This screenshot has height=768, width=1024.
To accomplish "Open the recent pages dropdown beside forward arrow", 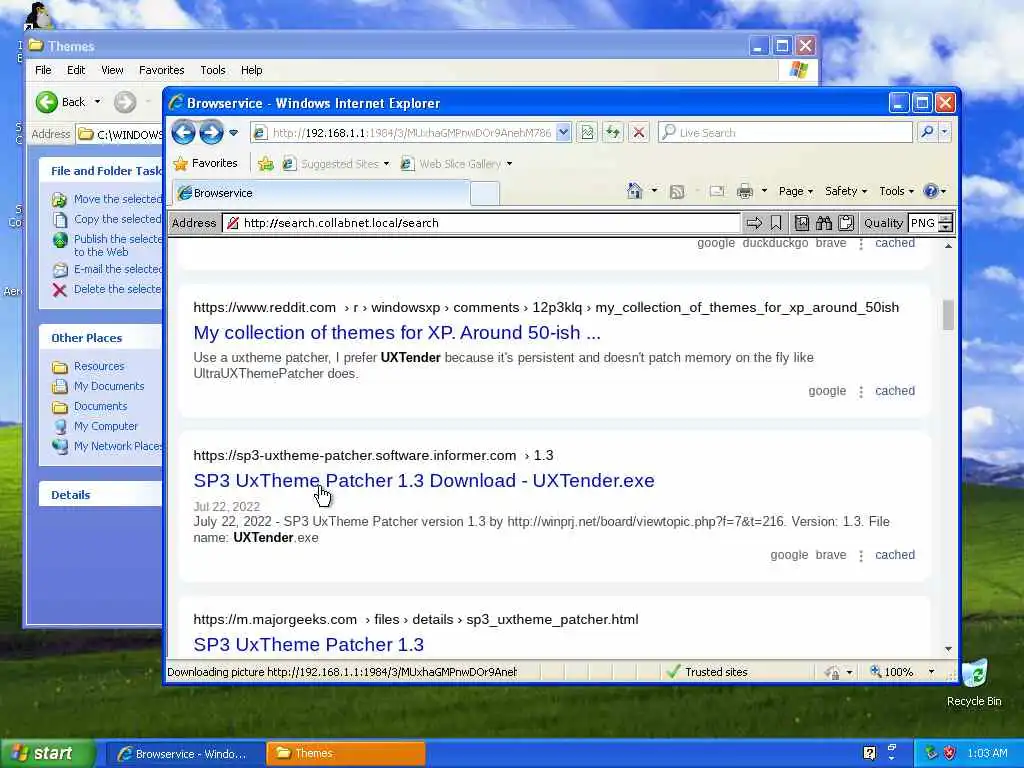I will [x=233, y=133].
